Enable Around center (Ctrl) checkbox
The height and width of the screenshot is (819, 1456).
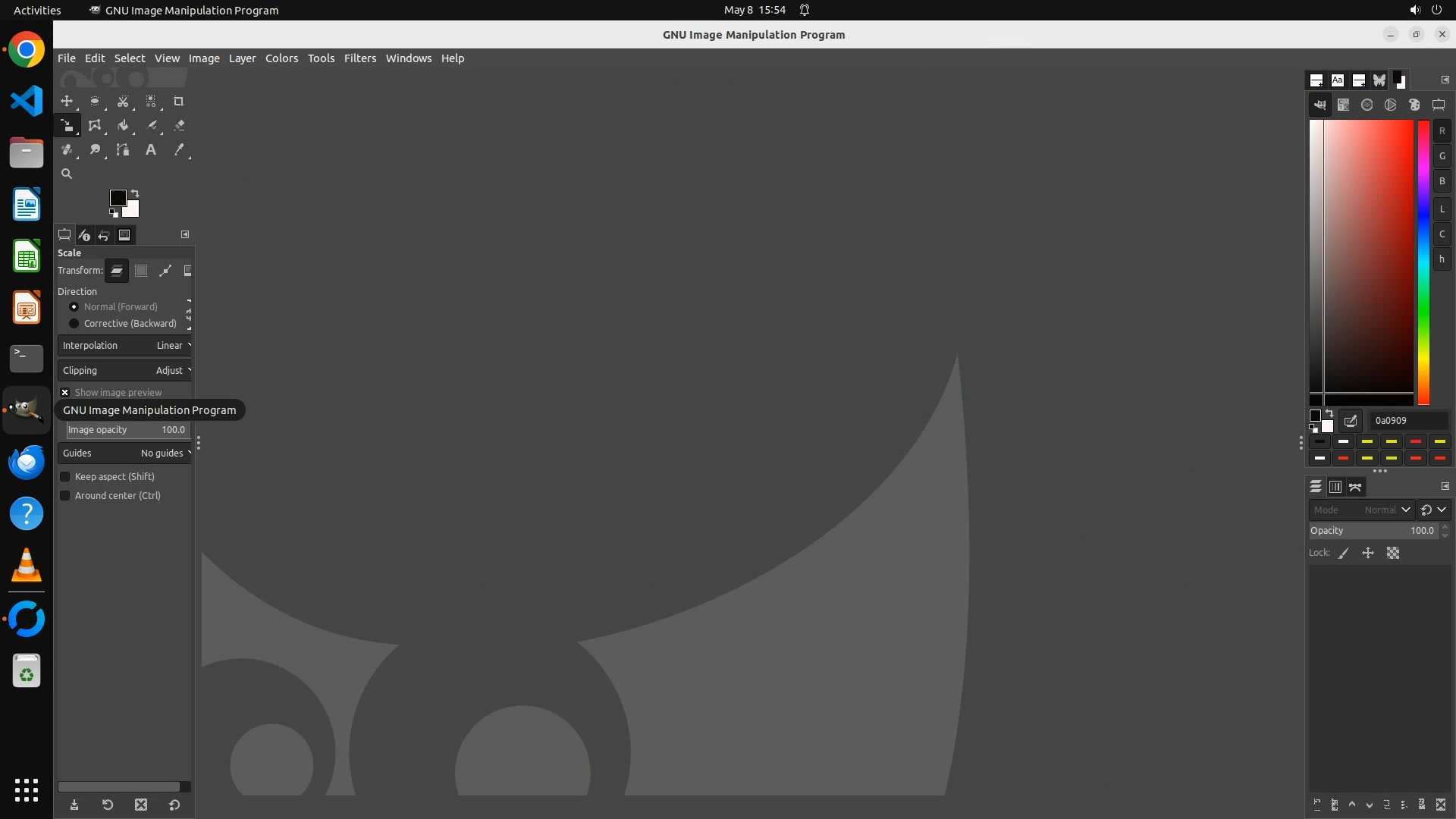pos(65,496)
